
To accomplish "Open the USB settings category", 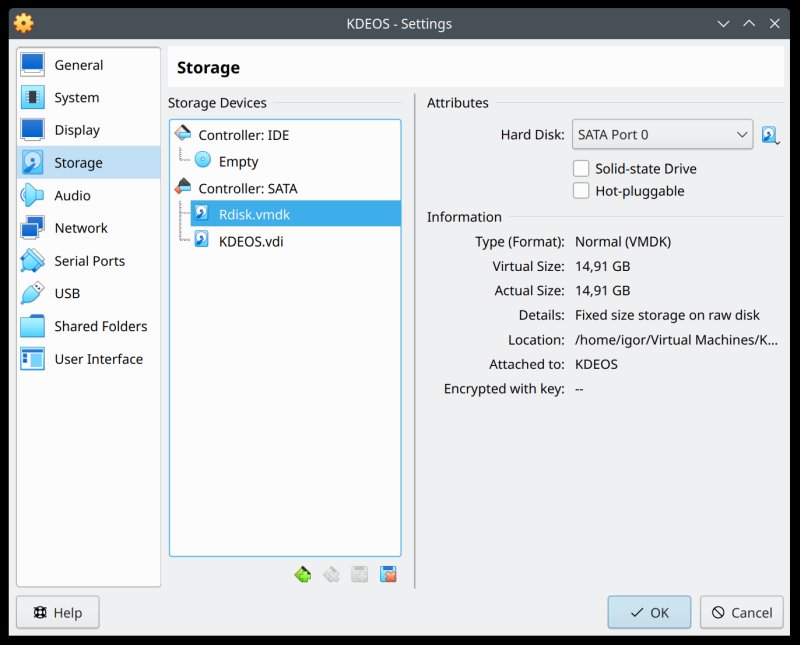I will [x=67, y=293].
